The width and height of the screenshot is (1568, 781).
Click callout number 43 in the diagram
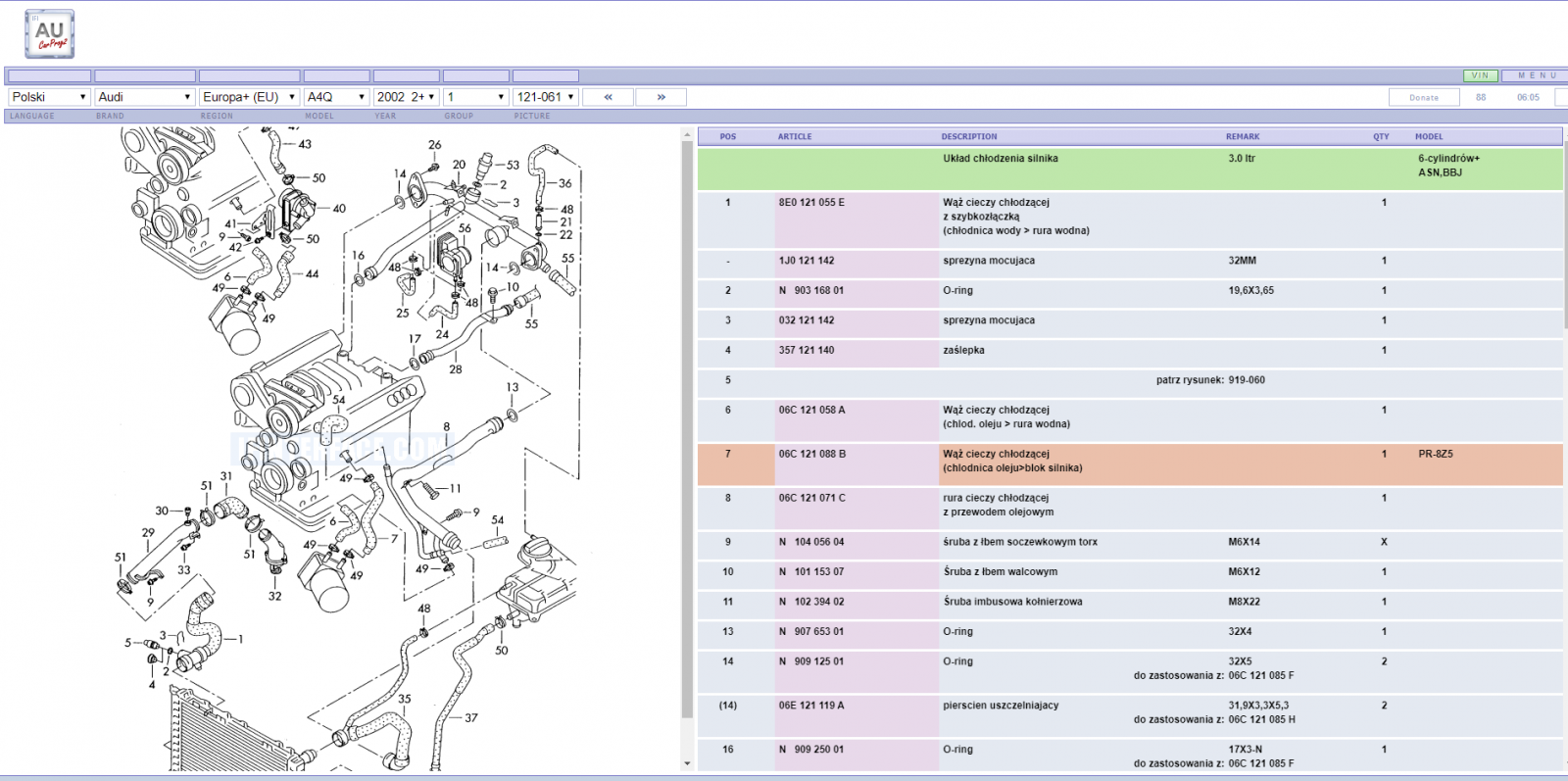click(x=305, y=144)
